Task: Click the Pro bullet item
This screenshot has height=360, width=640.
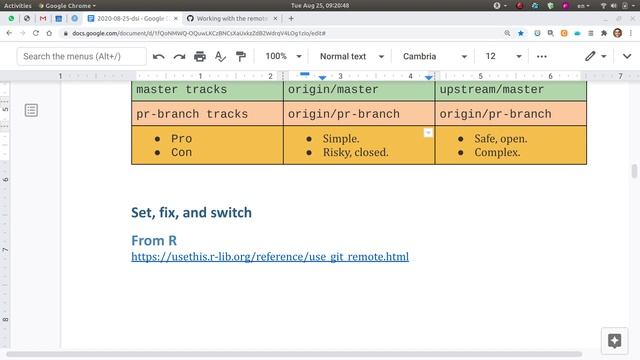Action: [x=182, y=139]
